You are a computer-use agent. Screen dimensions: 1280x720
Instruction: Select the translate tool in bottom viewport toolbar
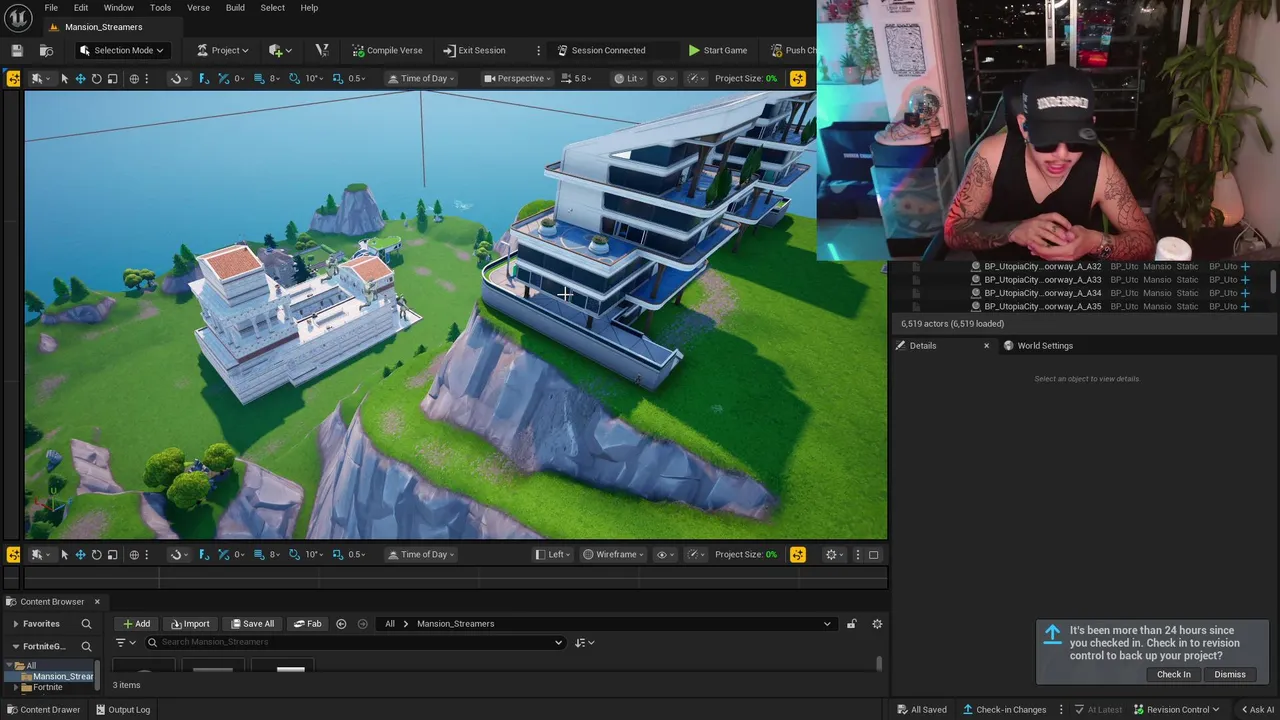tap(80, 555)
